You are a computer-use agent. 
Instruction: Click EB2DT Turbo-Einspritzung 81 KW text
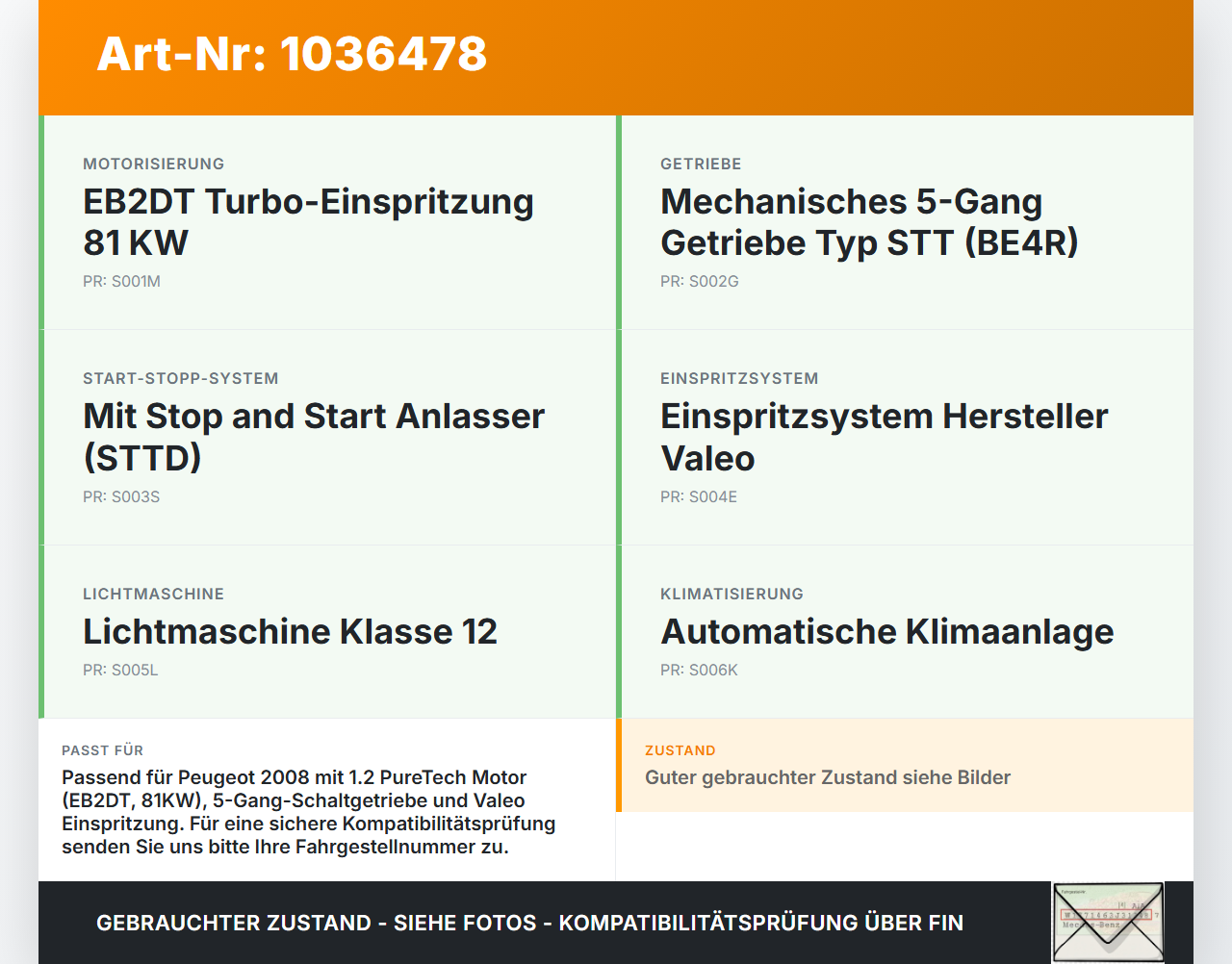[x=308, y=222]
